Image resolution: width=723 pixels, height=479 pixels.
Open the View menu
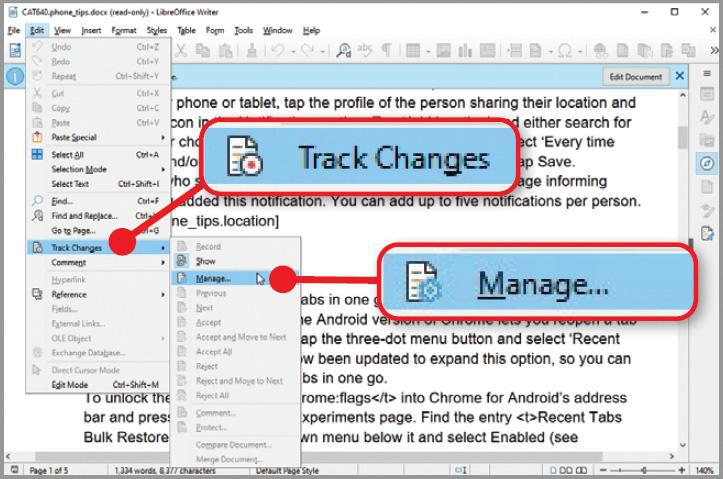coord(62,30)
